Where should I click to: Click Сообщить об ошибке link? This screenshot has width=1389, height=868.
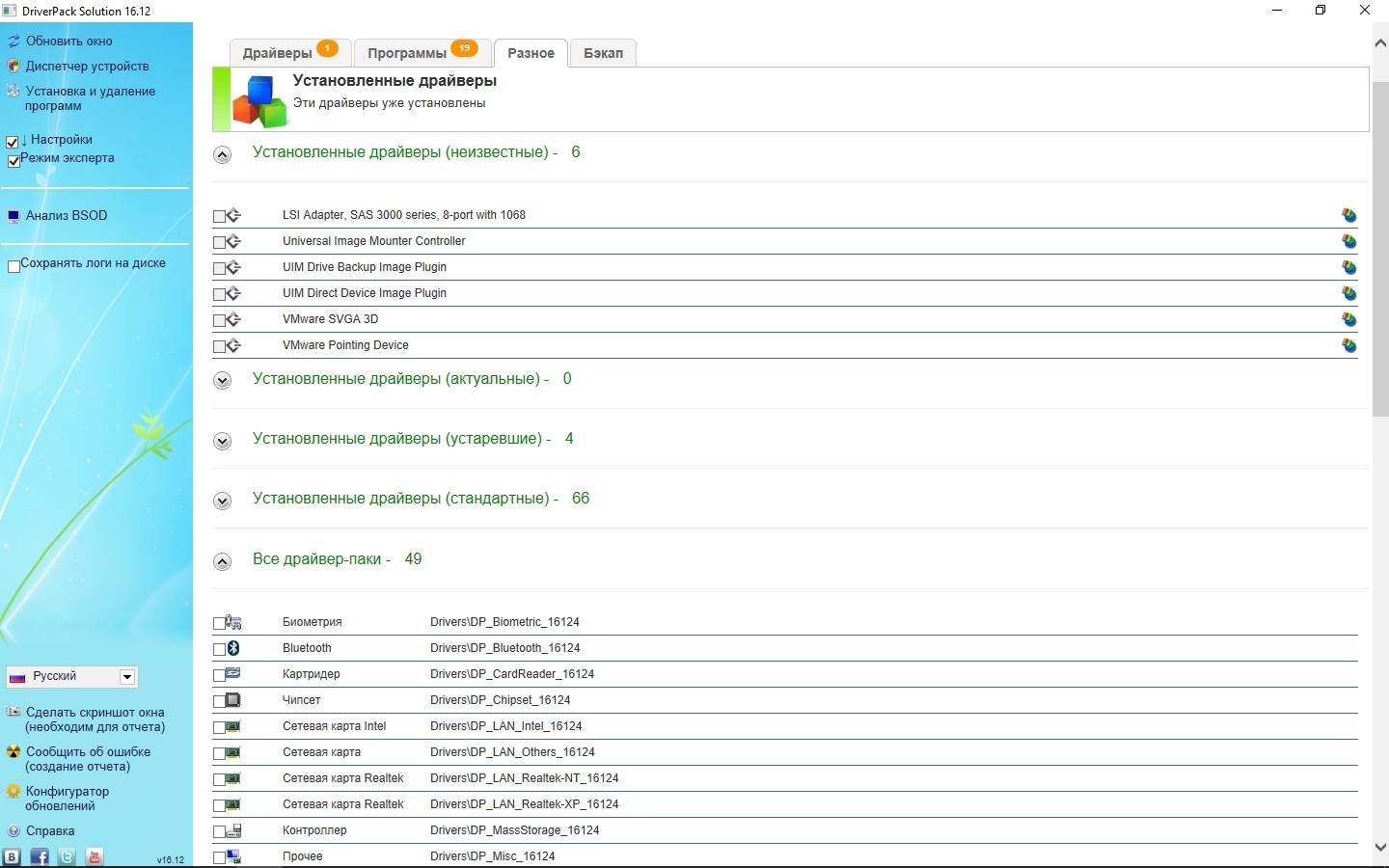click(x=88, y=759)
